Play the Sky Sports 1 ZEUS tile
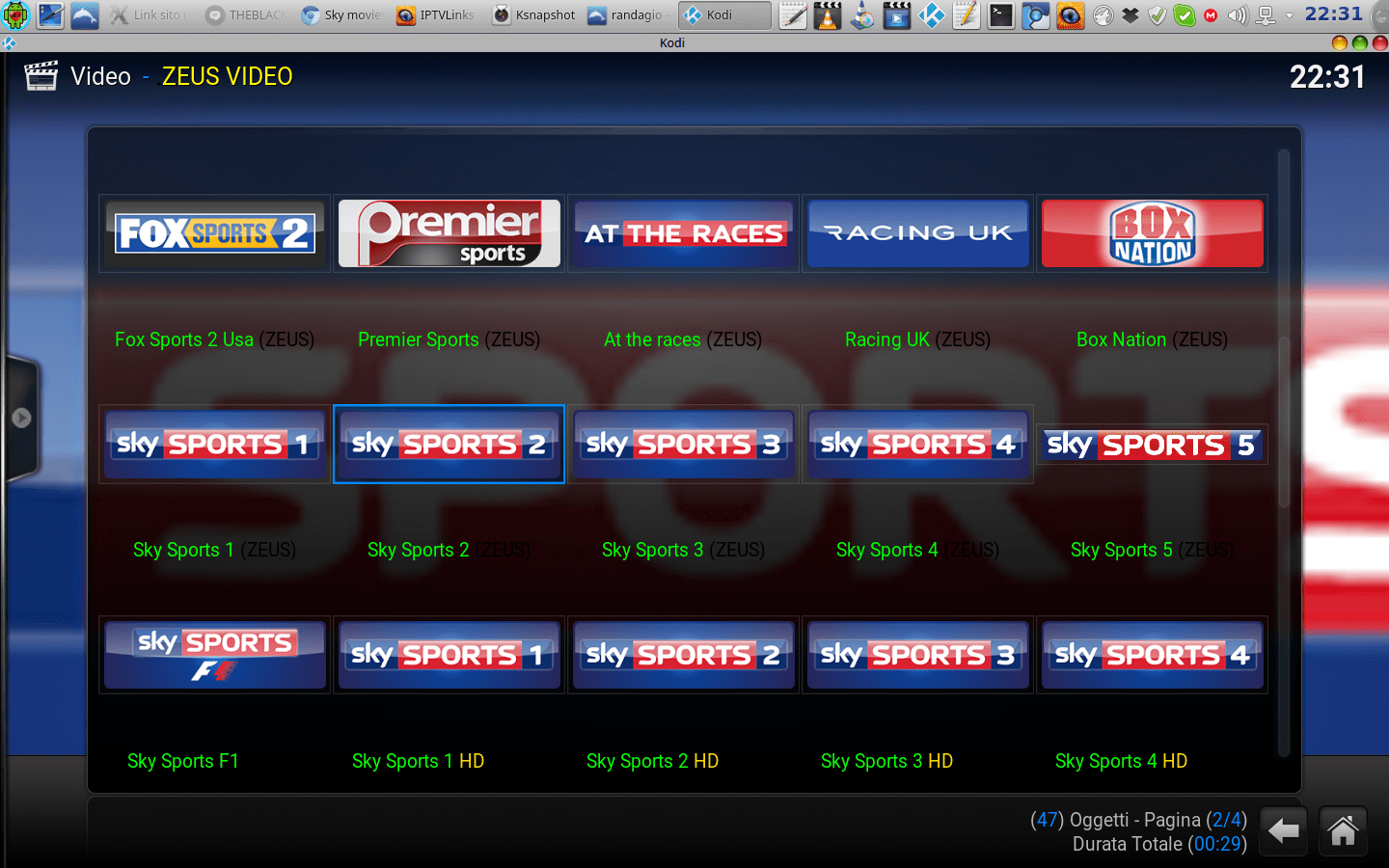This screenshot has height=868, width=1389. (215, 445)
